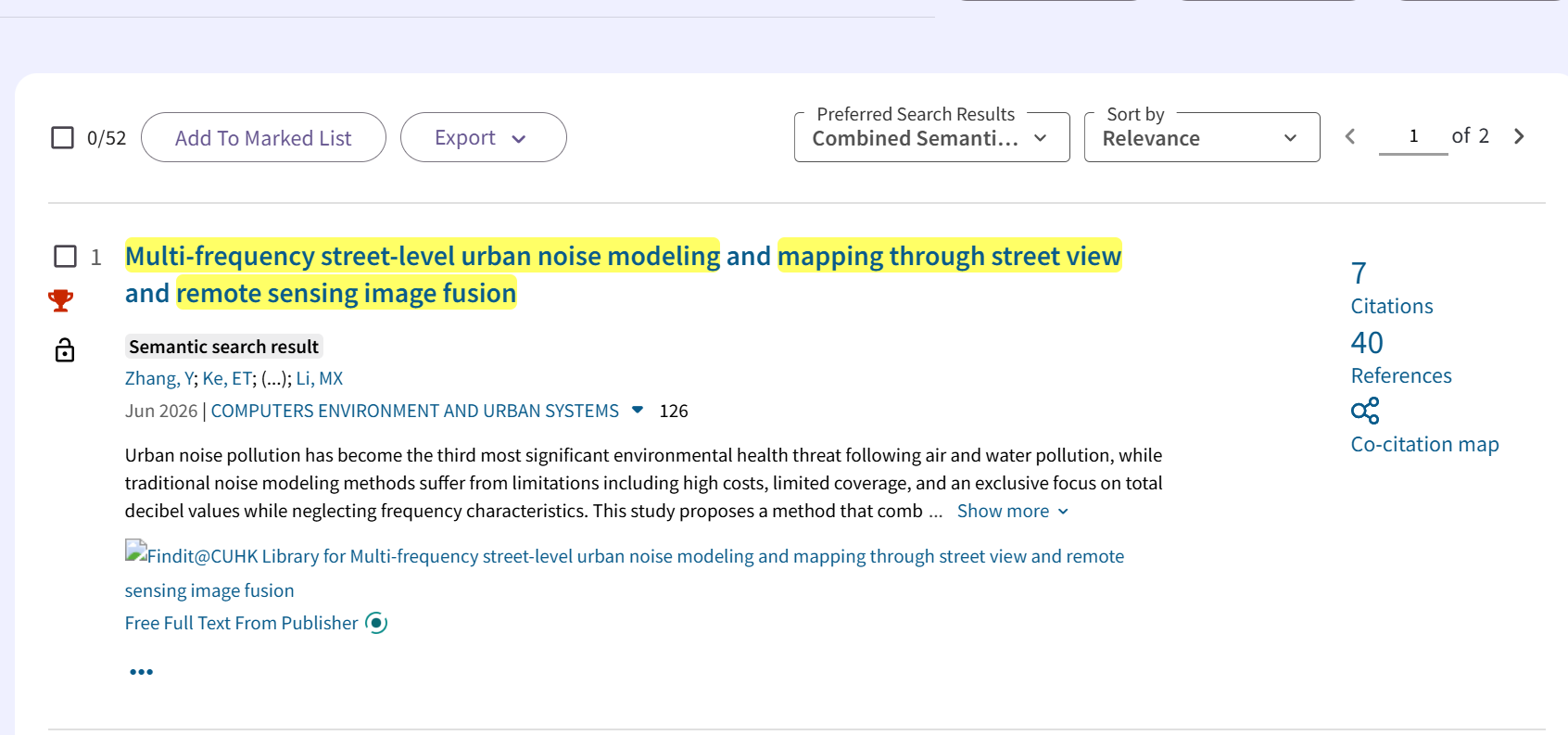Screen dimensions: 1568x735
Task: Open the Sort by Relevance dropdown
Action: [1202, 137]
